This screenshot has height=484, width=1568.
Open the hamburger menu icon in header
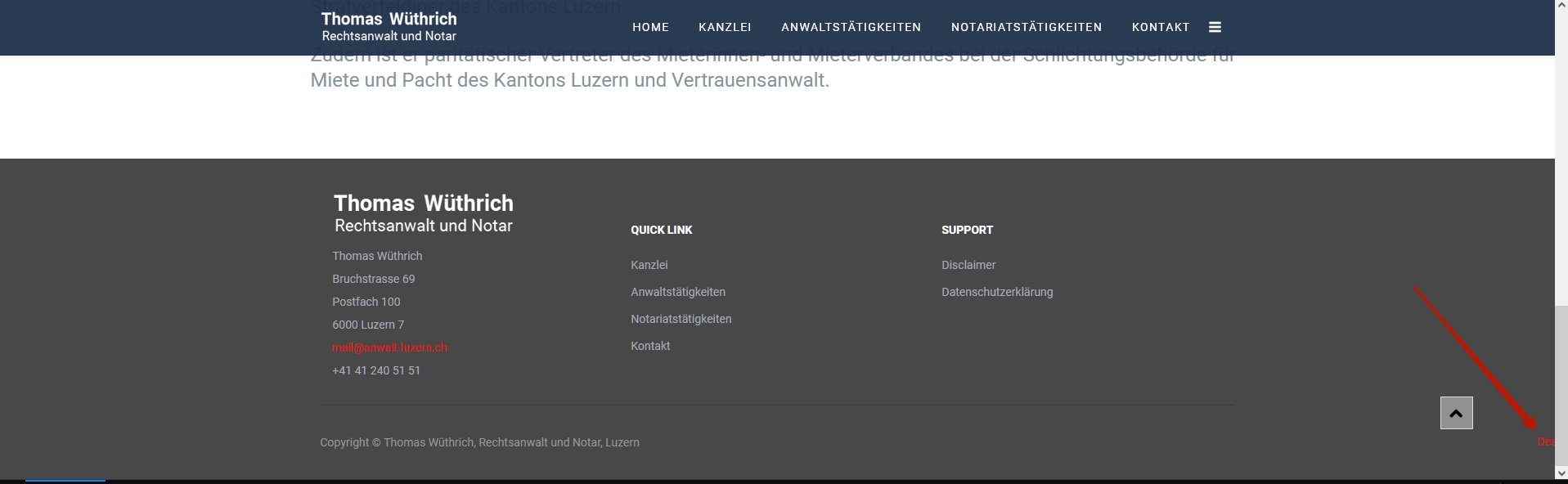(x=1215, y=27)
